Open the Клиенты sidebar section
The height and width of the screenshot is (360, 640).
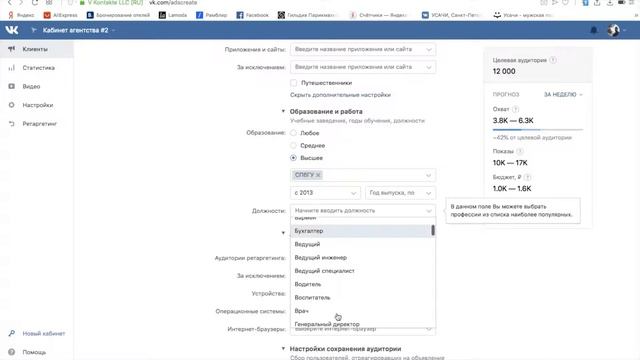pos(37,49)
